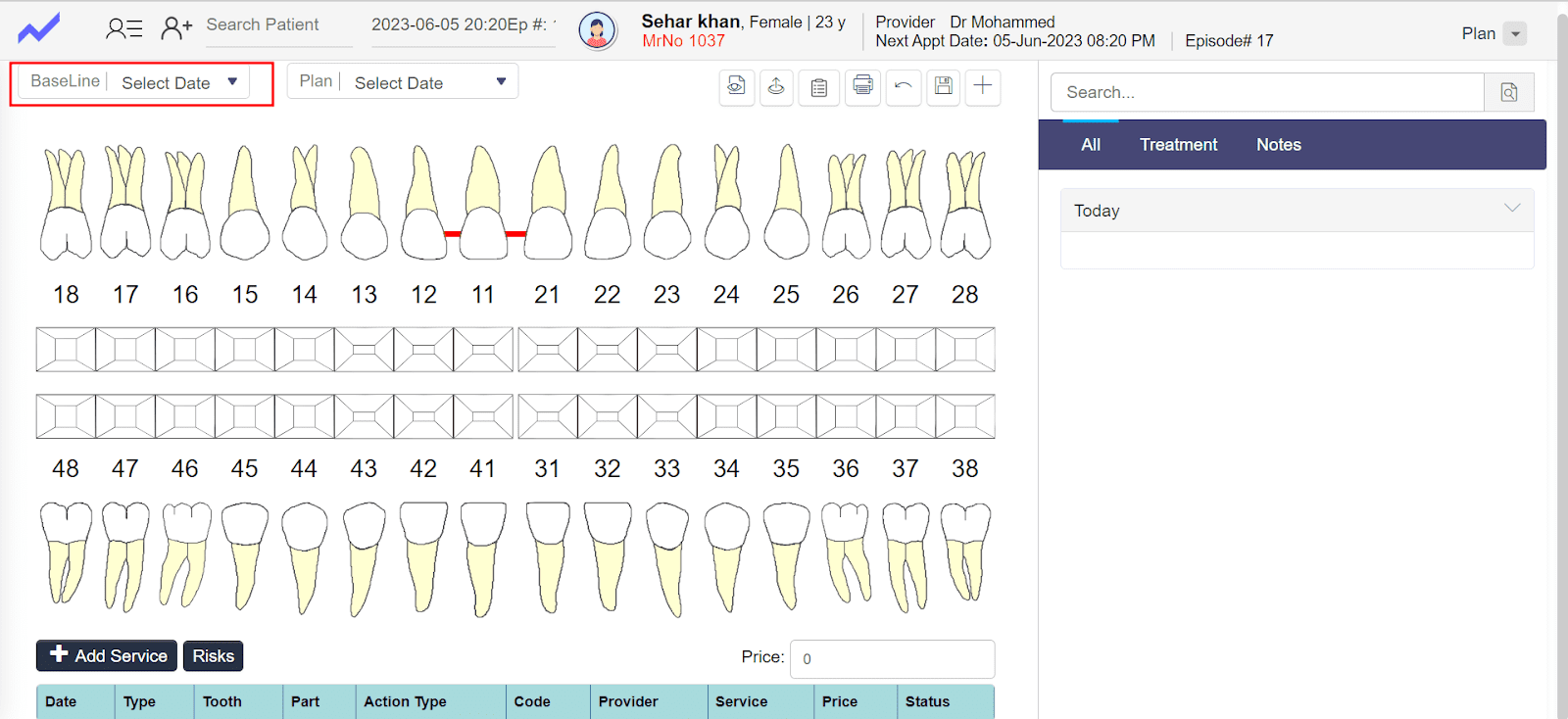Open the clipboard checklist icon
This screenshot has height=719, width=1568.
pos(819,87)
